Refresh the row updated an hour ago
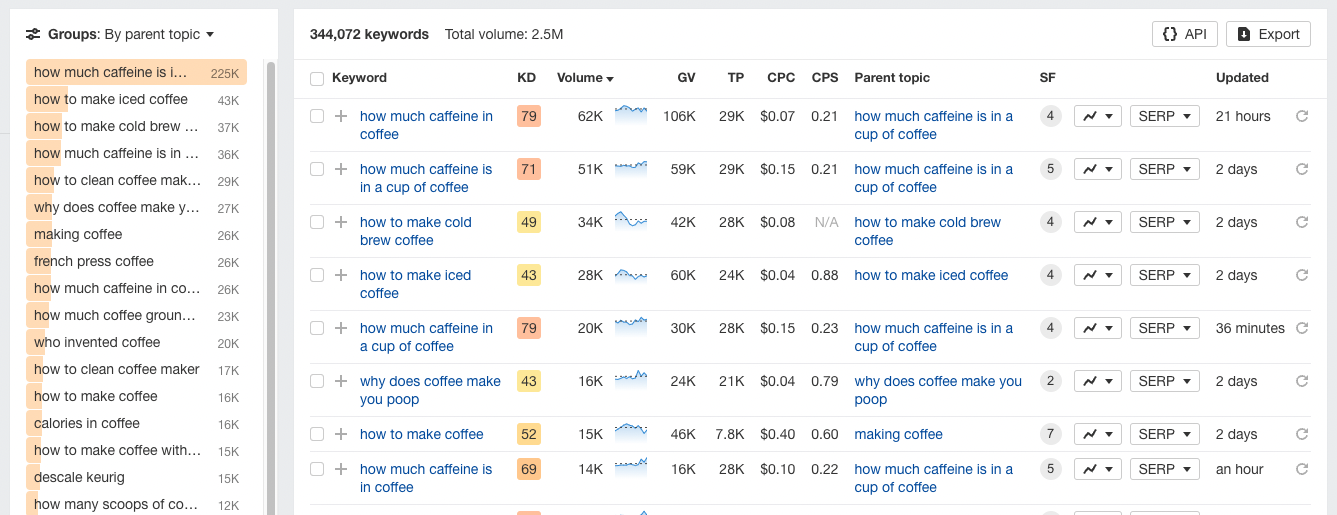The width and height of the screenshot is (1337, 515). point(1302,469)
